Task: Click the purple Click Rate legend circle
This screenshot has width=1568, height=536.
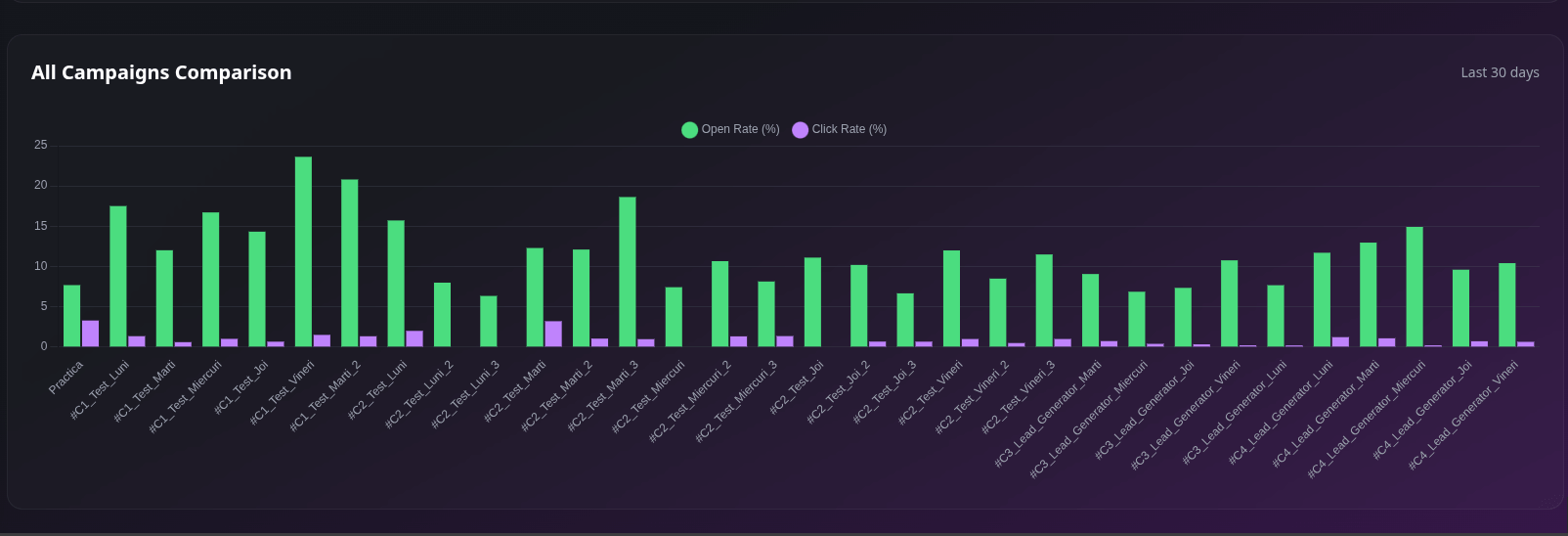Action: click(x=800, y=130)
